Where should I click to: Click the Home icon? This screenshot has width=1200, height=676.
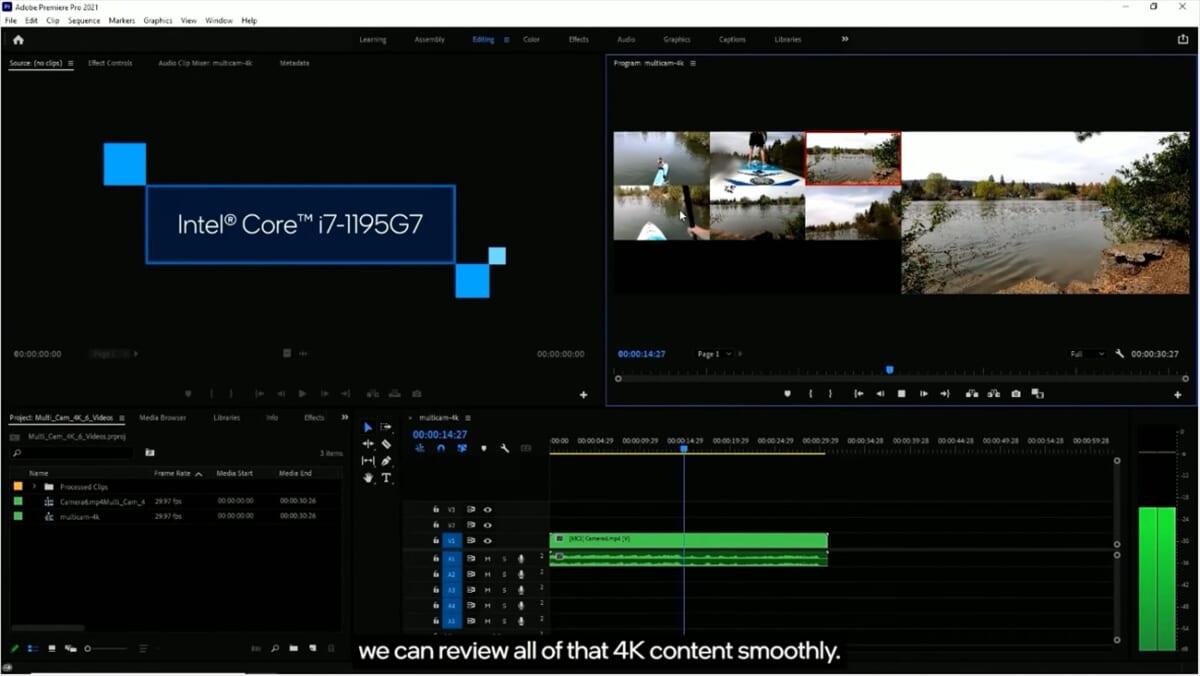[x=18, y=40]
